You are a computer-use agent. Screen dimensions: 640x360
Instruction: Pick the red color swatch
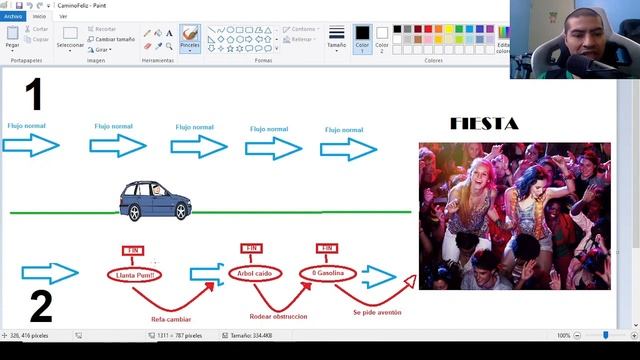click(428, 29)
